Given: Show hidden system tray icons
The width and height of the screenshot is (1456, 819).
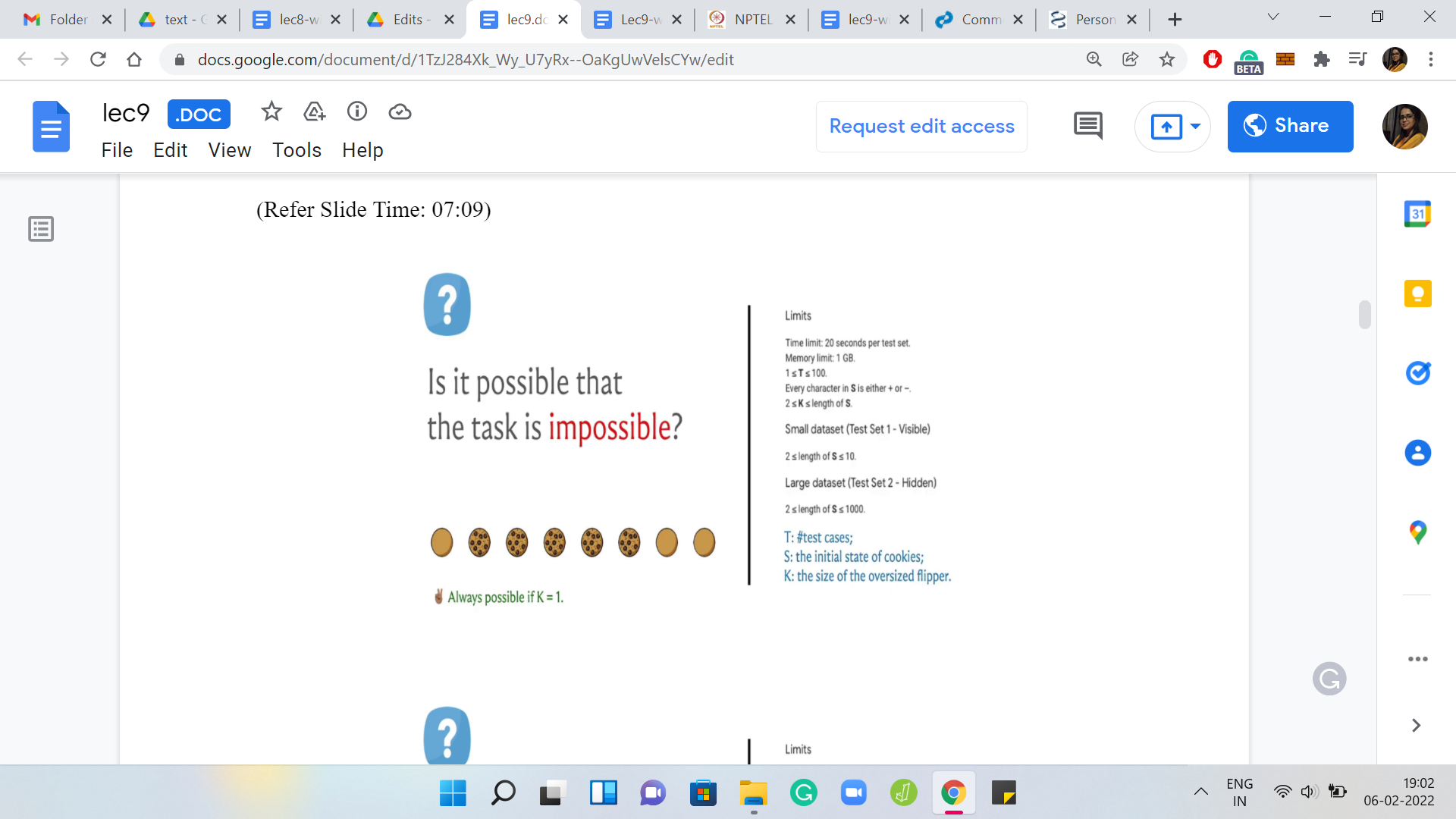Looking at the screenshot, I should [x=1201, y=792].
